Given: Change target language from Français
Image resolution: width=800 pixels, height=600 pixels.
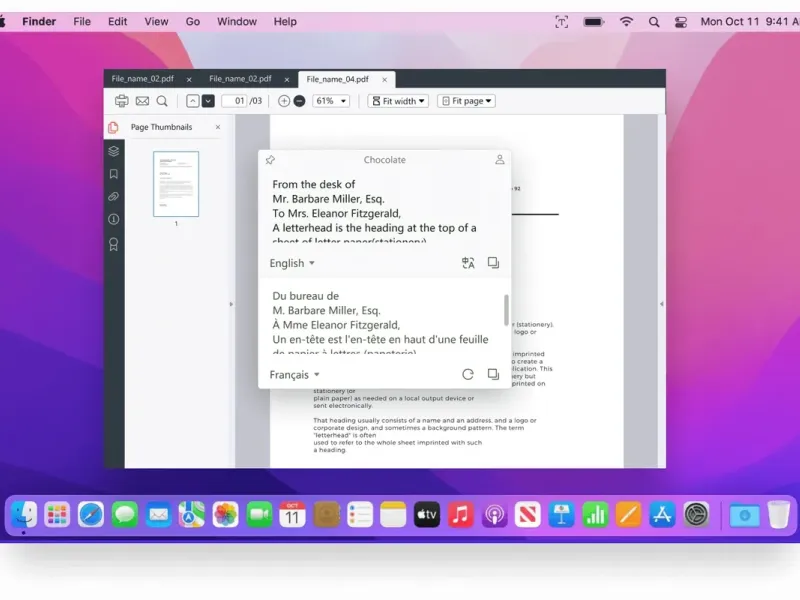Looking at the screenshot, I should tap(294, 375).
